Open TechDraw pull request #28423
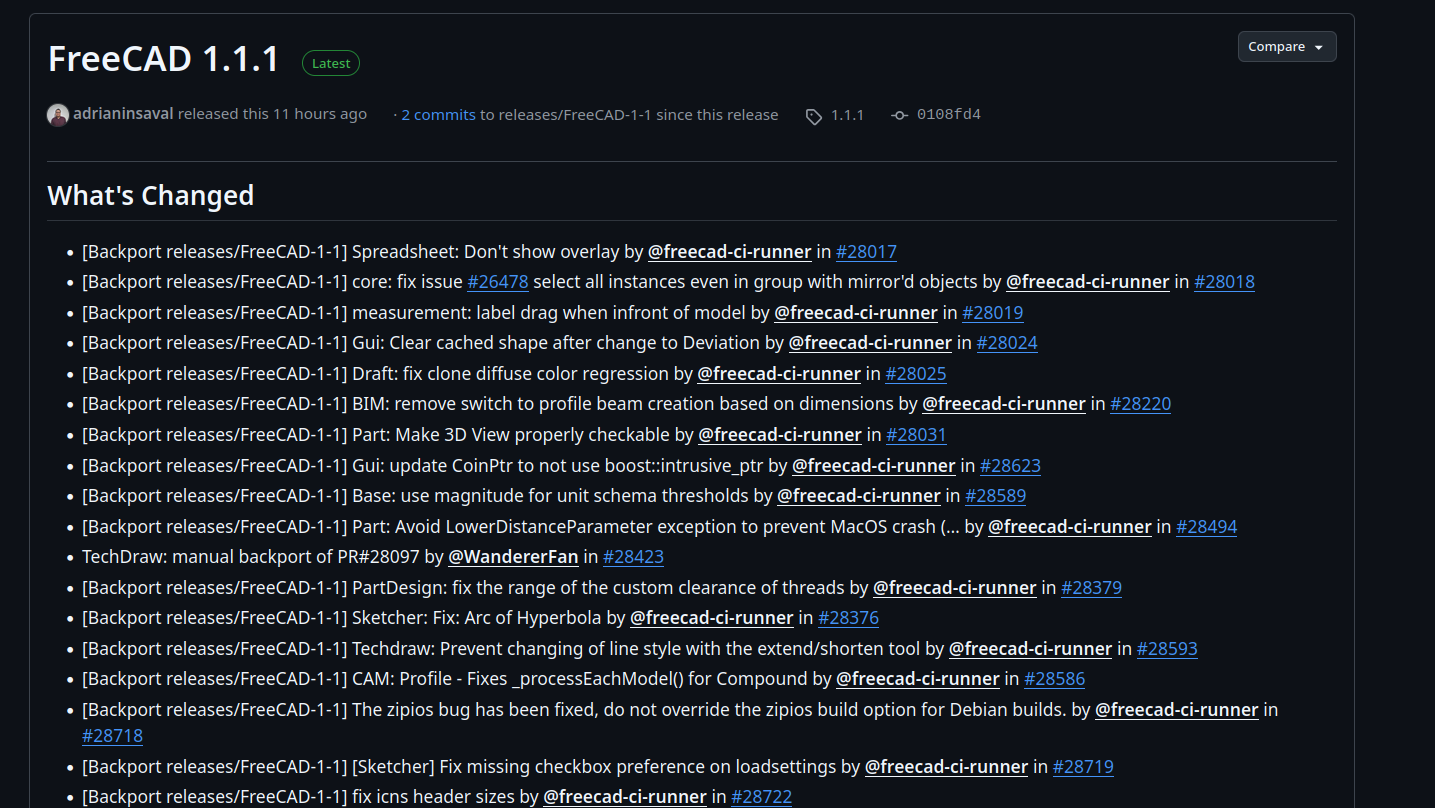1435x808 pixels. point(633,557)
